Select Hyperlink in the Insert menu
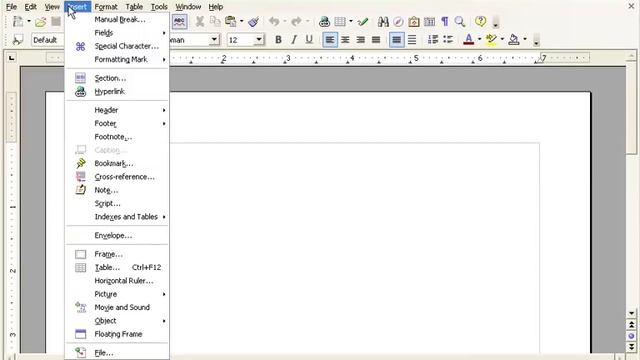 click(117, 91)
